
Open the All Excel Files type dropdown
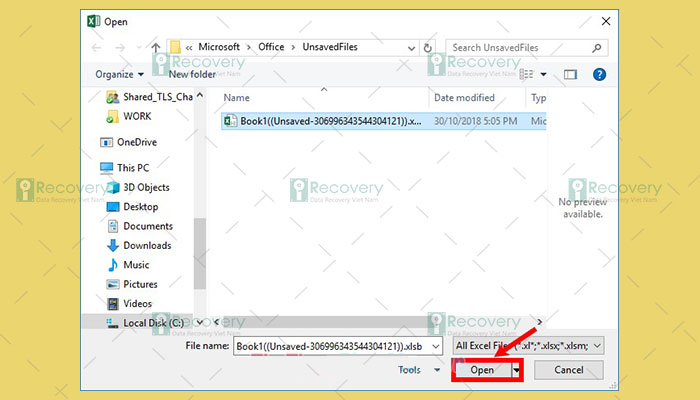click(529, 346)
